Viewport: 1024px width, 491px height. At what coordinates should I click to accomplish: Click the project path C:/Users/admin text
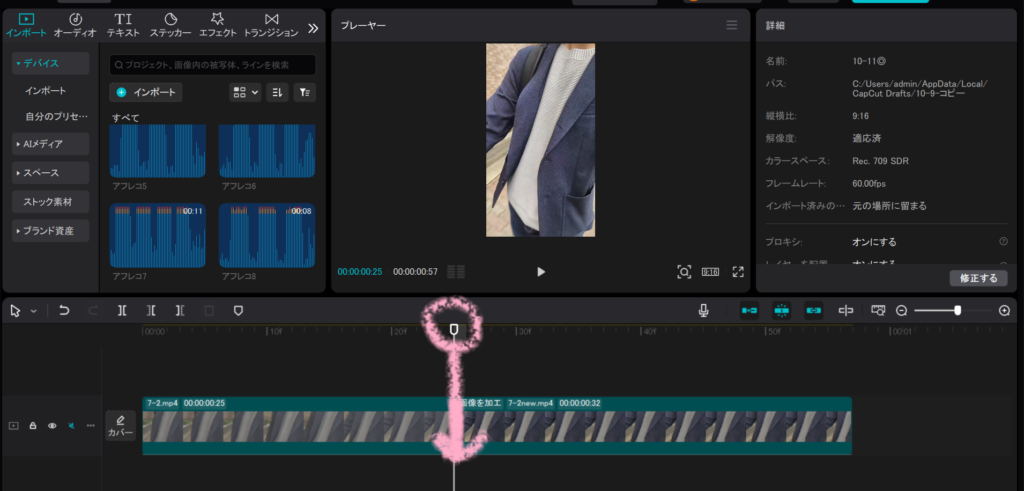click(x=920, y=88)
